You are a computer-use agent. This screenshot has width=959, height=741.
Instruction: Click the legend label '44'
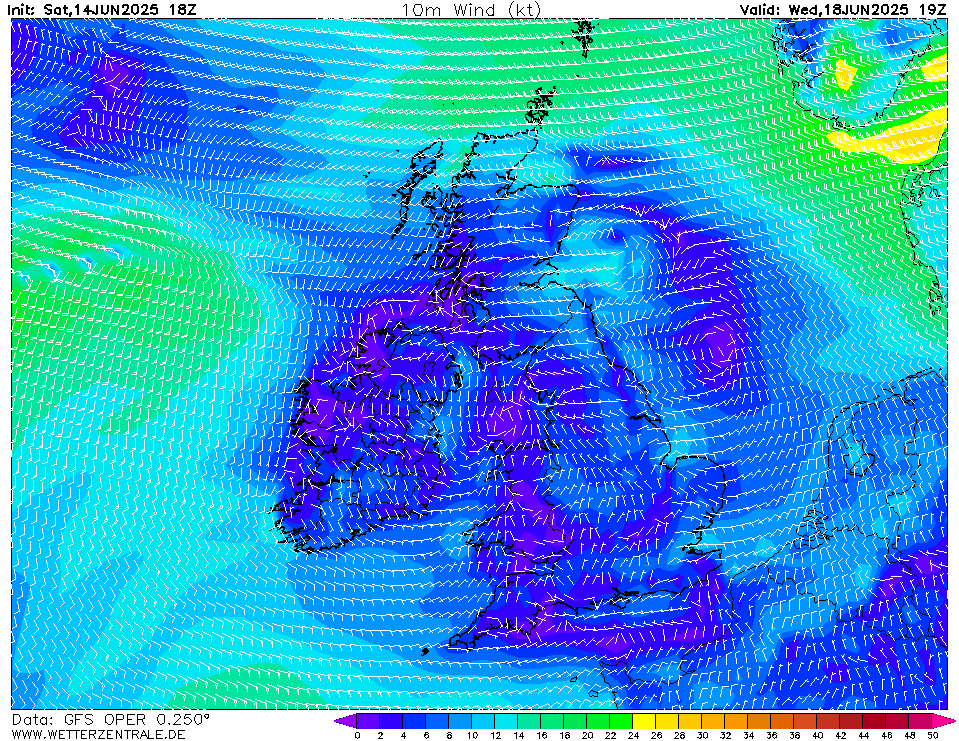(864, 735)
